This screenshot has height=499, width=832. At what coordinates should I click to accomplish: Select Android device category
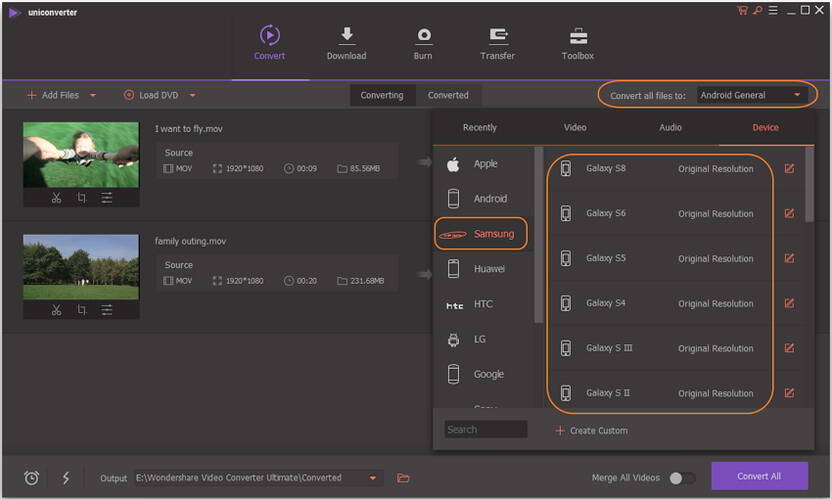(x=484, y=199)
